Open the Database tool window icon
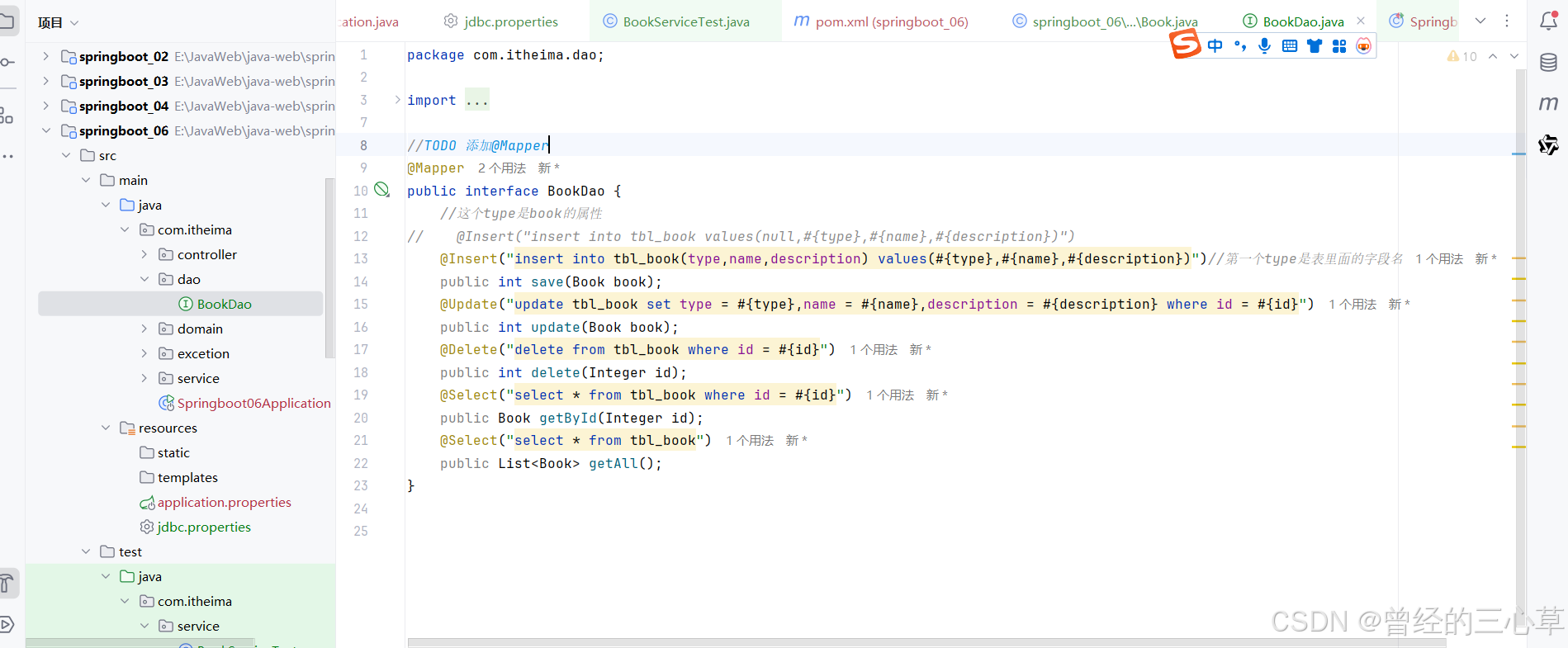 tap(1549, 62)
